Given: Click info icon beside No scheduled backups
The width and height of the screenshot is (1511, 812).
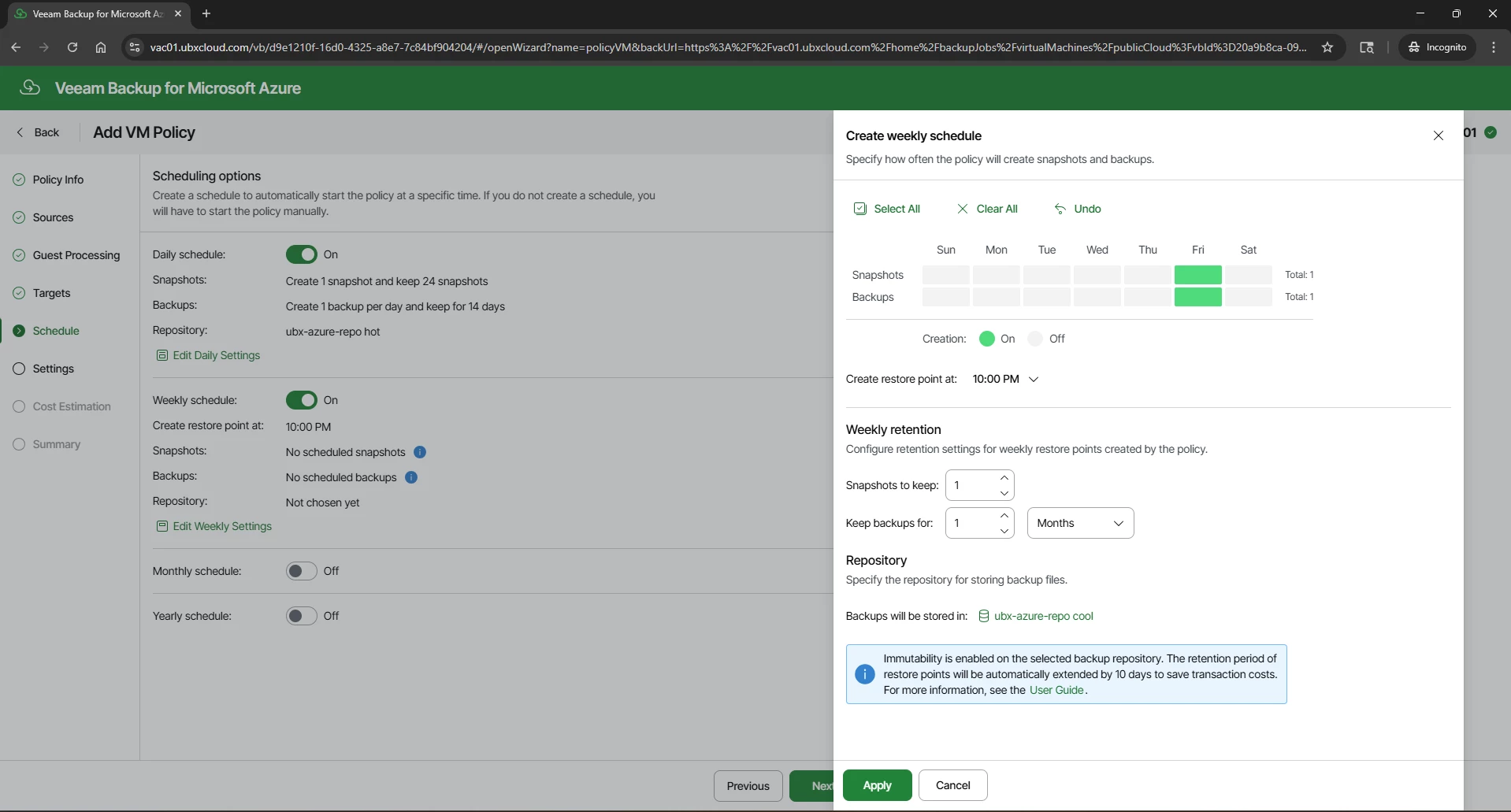Looking at the screenshot, I should point(411,477).
